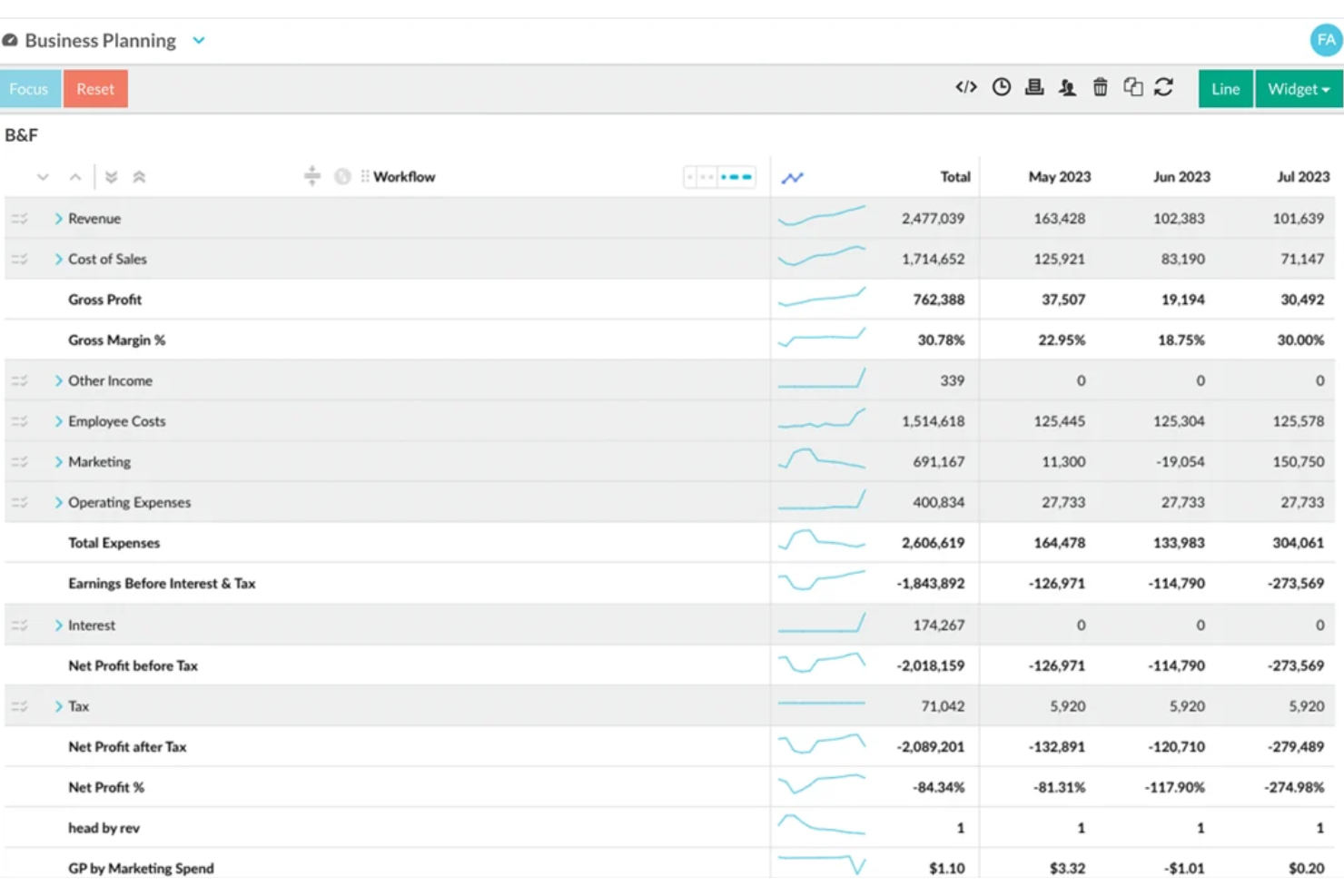1344x896 pixels.
Task: Click the history clock icon in the toolbar
Action: pyautogui.click(x=1002, y=87)
